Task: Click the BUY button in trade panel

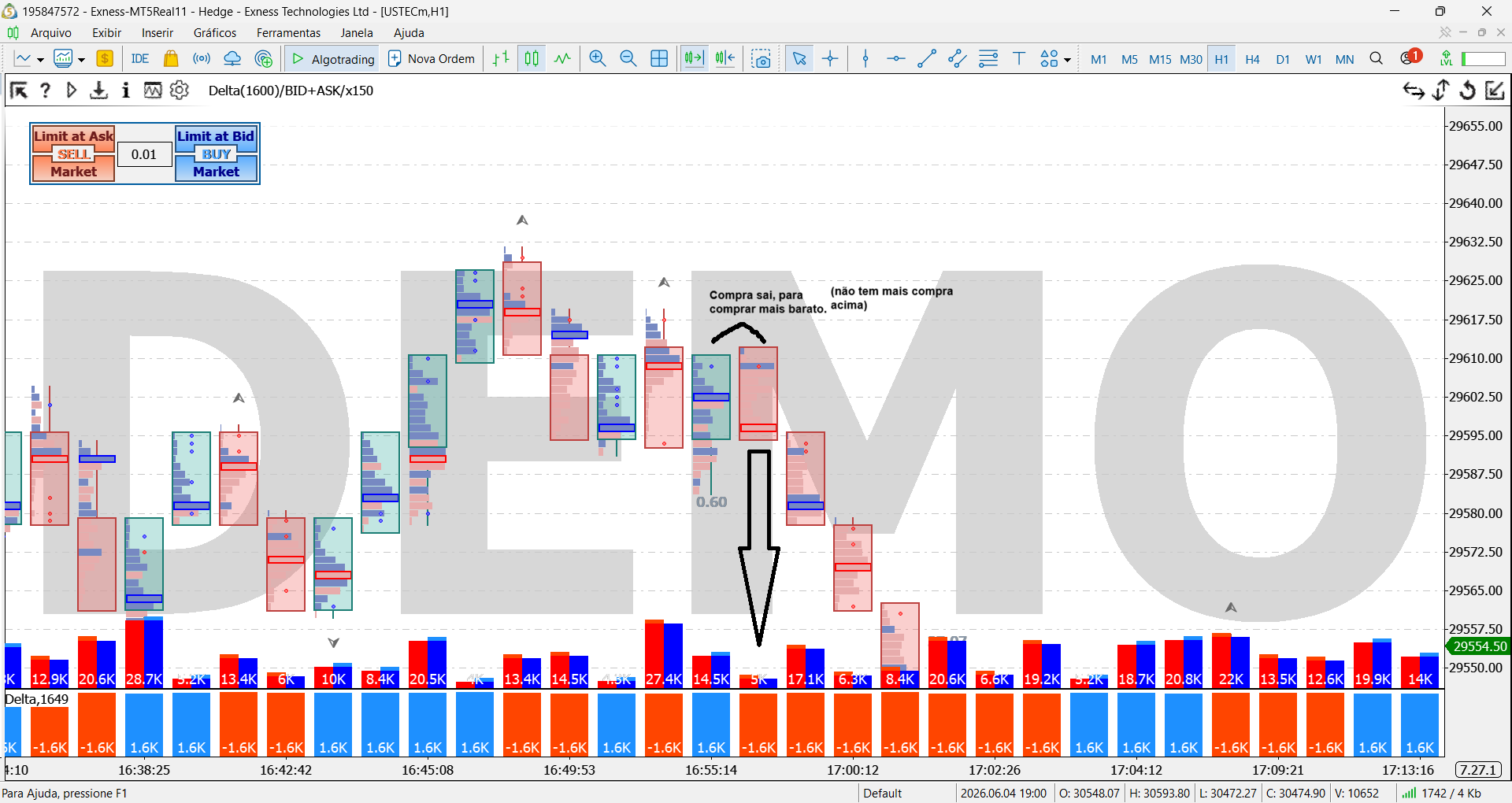Action: pyautogui.click(x=216, y=154)
